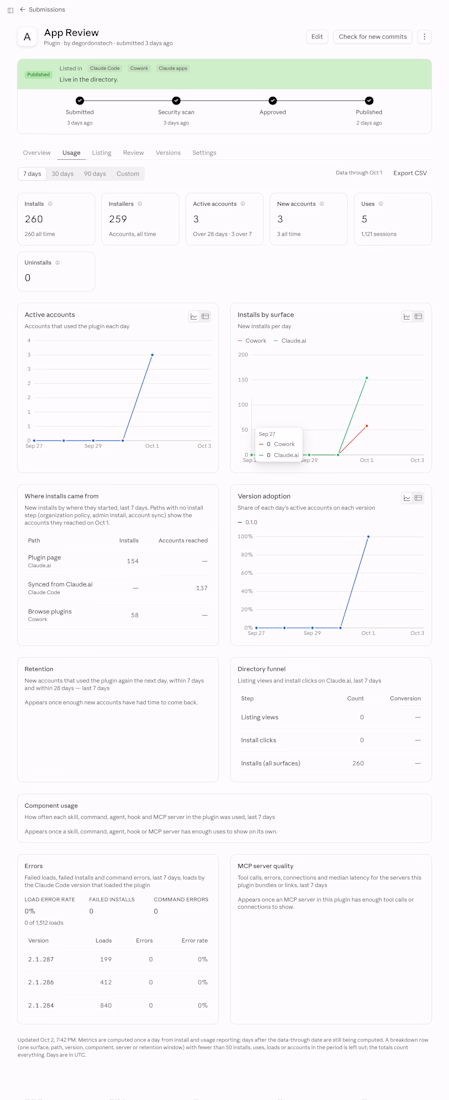
Task: Show info icon for Installers metric
Action: (141, 204)
